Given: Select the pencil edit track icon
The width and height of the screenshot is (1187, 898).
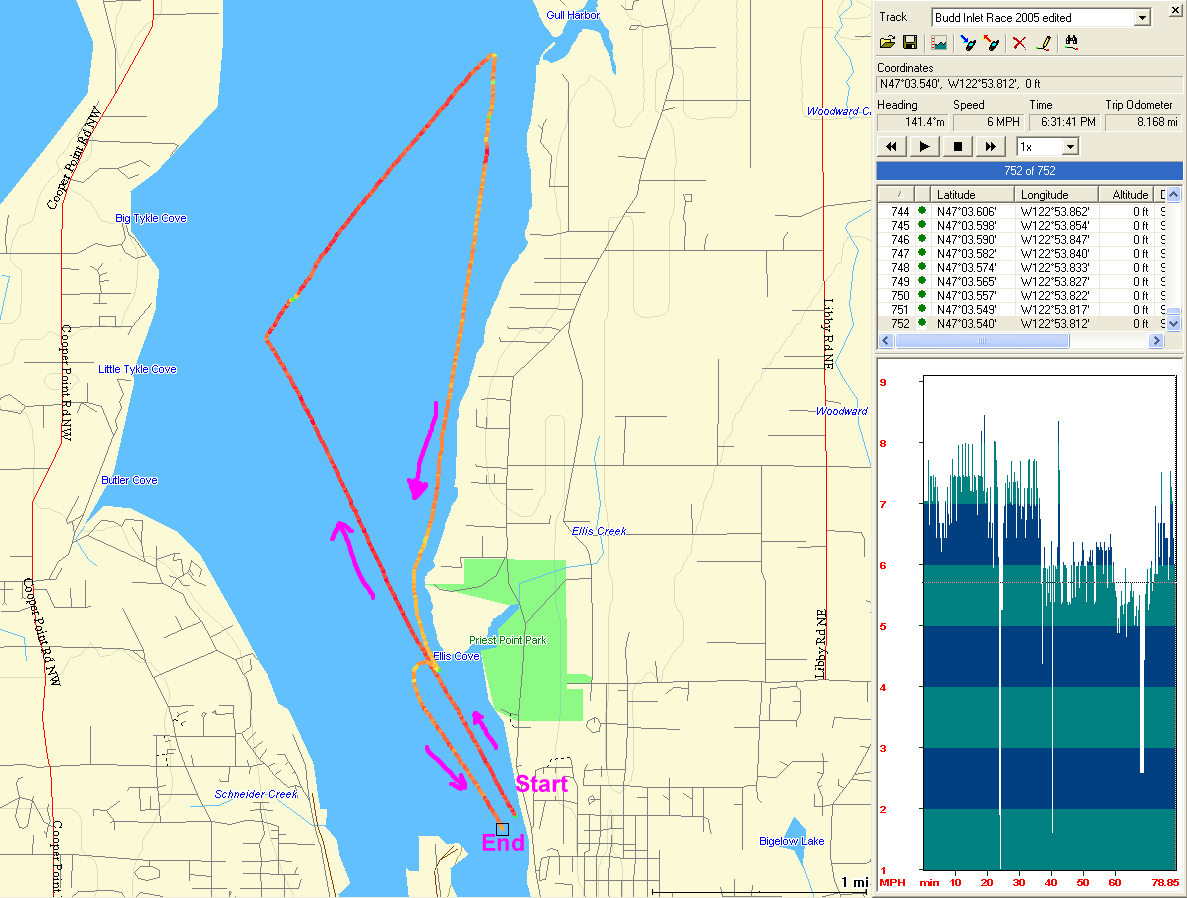Looking at the screenshot, I should click(1043, 43).
